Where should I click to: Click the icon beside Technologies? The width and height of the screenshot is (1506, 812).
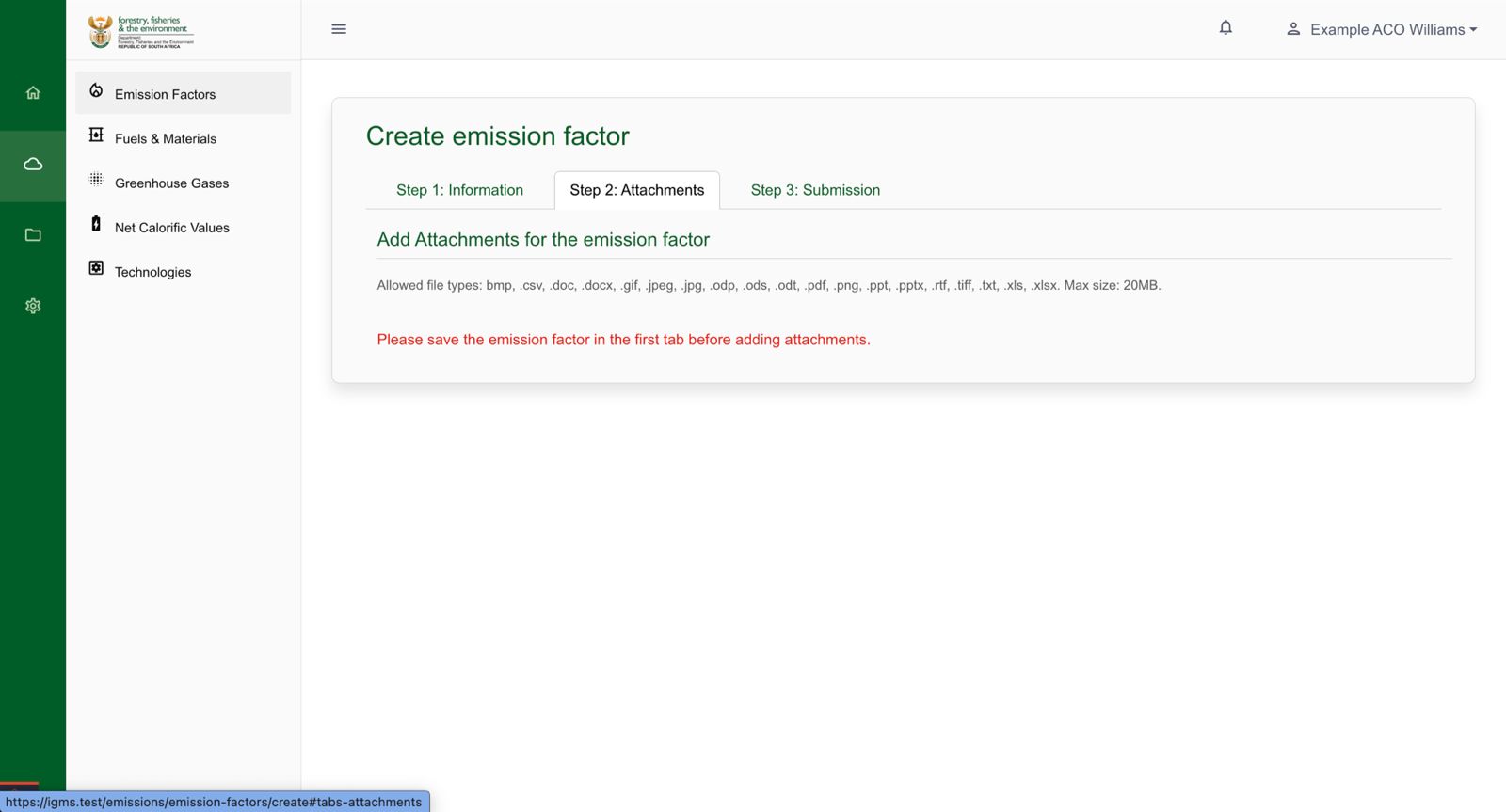tap(96, 268)
